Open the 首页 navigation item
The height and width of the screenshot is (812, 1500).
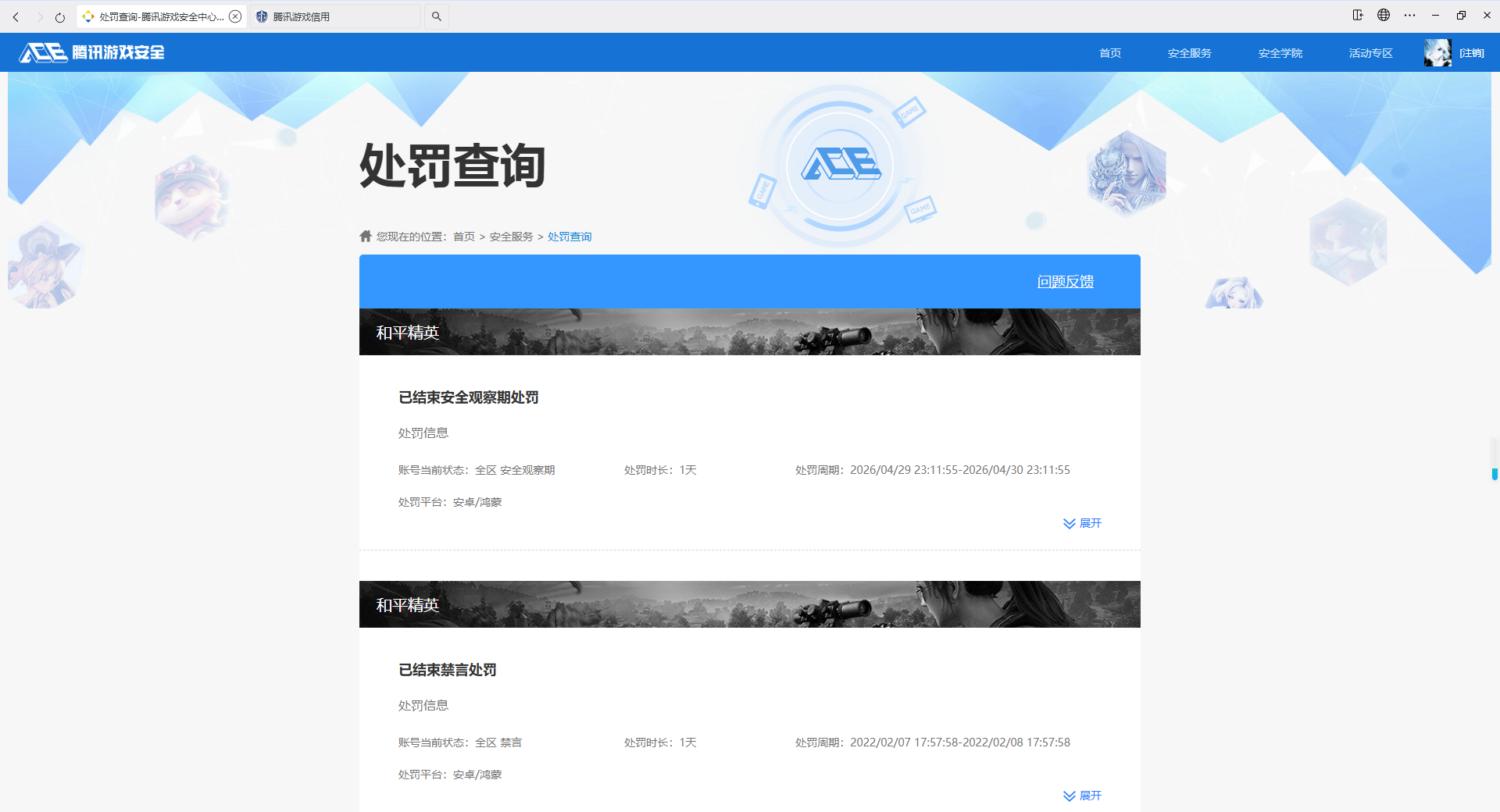[1110, 53]
